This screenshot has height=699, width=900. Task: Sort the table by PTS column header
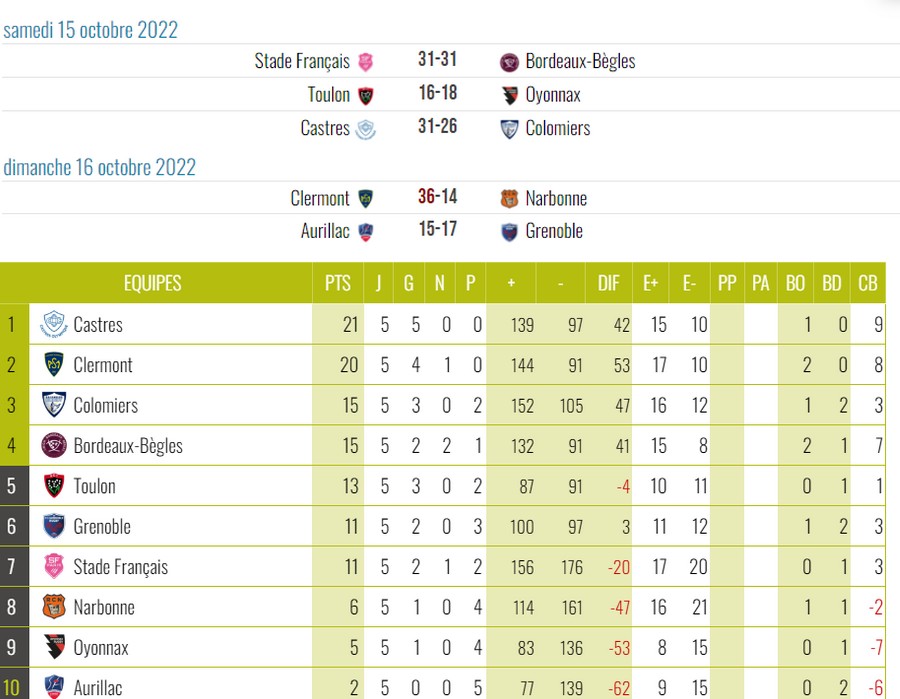point(338,283)
